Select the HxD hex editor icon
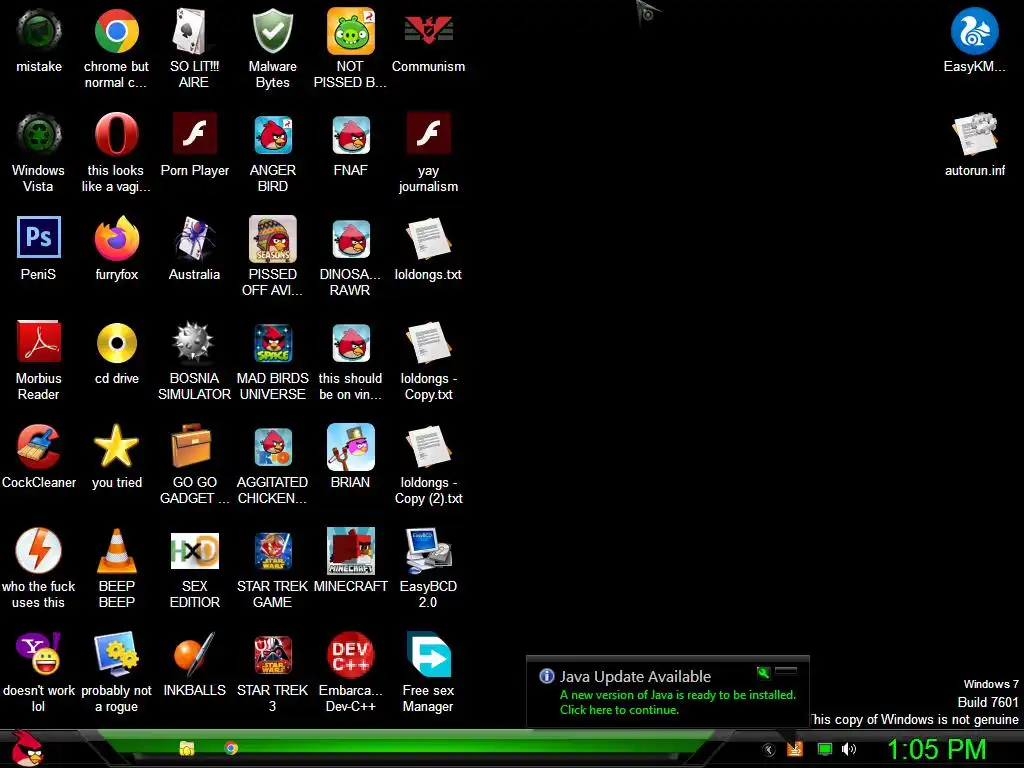This screenshot has height=768, width=1024. [194, 551]
